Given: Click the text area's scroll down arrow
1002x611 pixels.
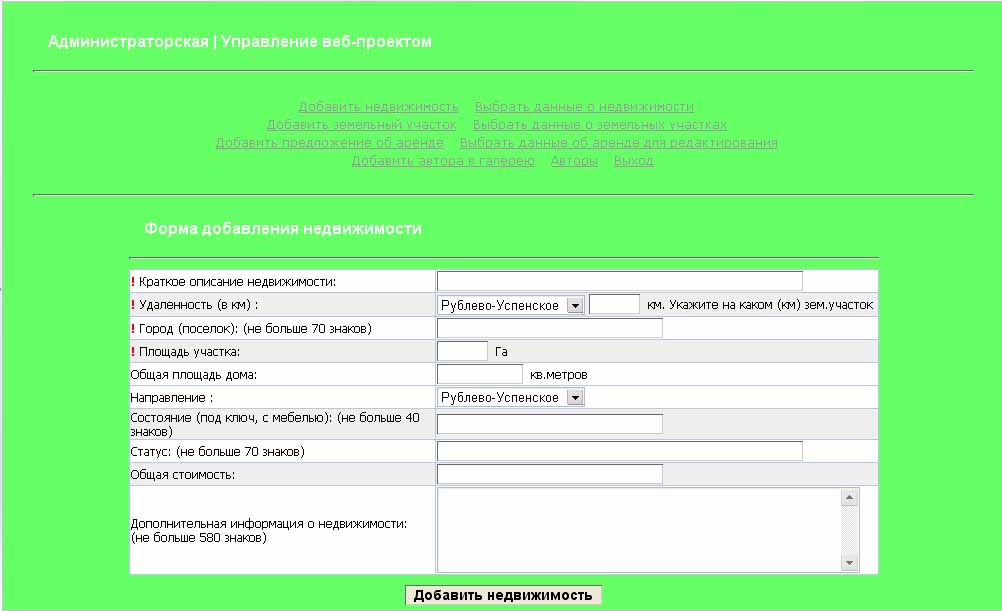Looking at the screenshot, I should (x=849, y=562).
